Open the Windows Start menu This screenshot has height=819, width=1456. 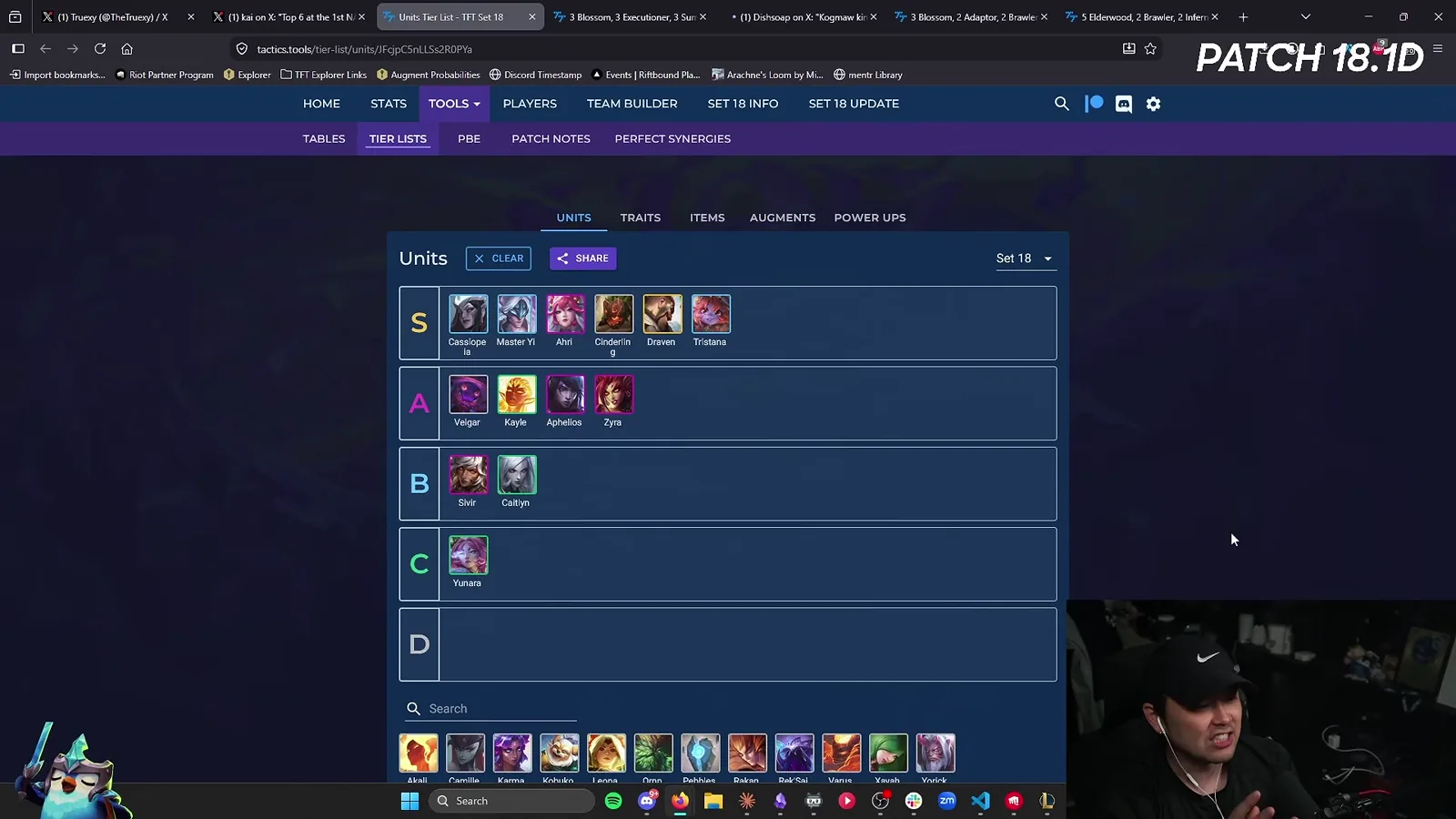(x=409, y=801)
